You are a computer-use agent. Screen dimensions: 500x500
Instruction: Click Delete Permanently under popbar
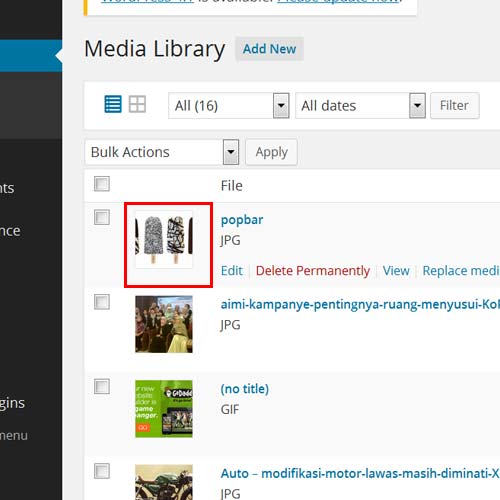(x=313, y=271)
